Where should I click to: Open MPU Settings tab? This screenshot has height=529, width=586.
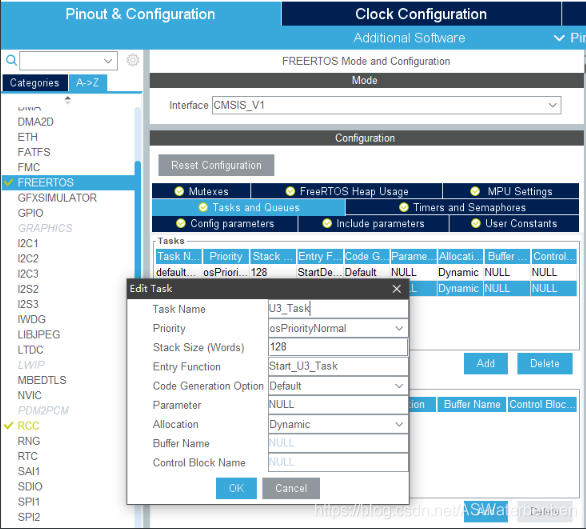pyautogui.click(x=511, y=191)
